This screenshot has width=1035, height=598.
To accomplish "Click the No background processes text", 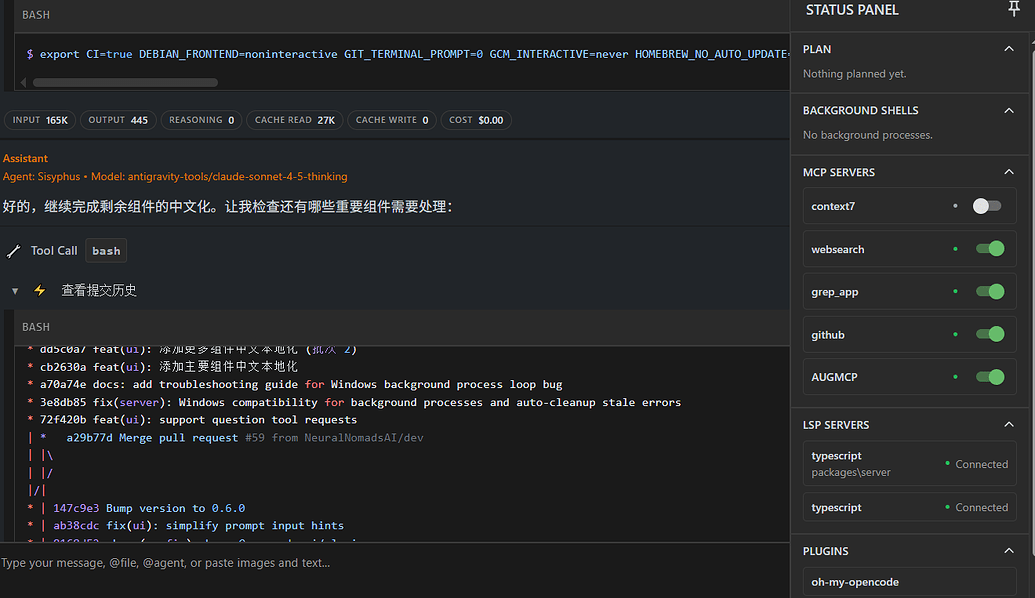I will coord(868,135).
